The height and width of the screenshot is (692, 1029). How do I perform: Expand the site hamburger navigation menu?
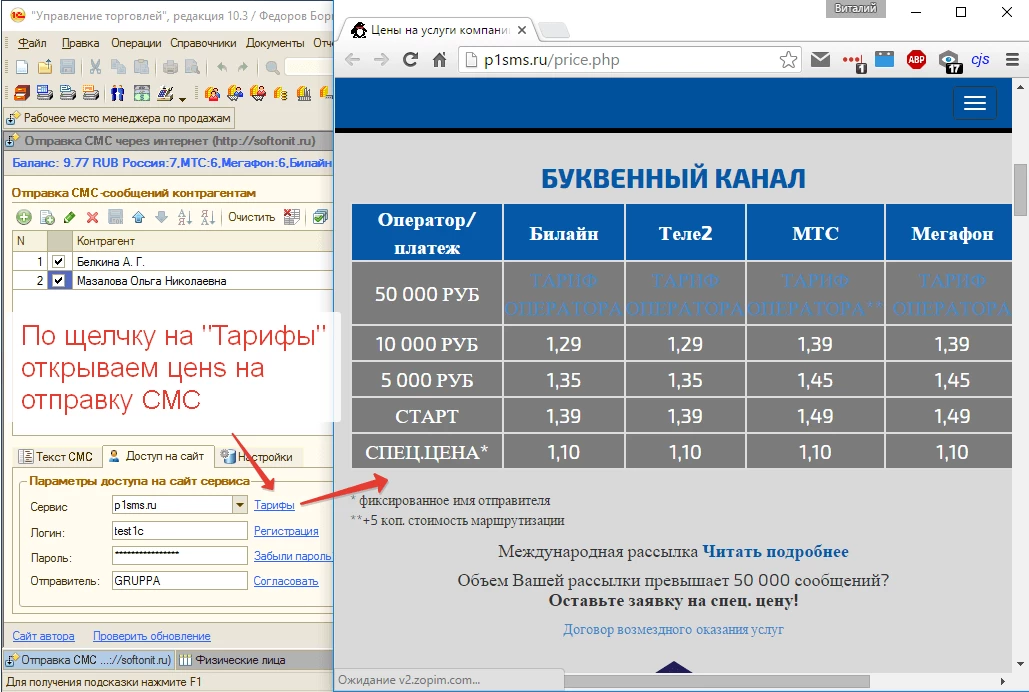tap(975, 104)
